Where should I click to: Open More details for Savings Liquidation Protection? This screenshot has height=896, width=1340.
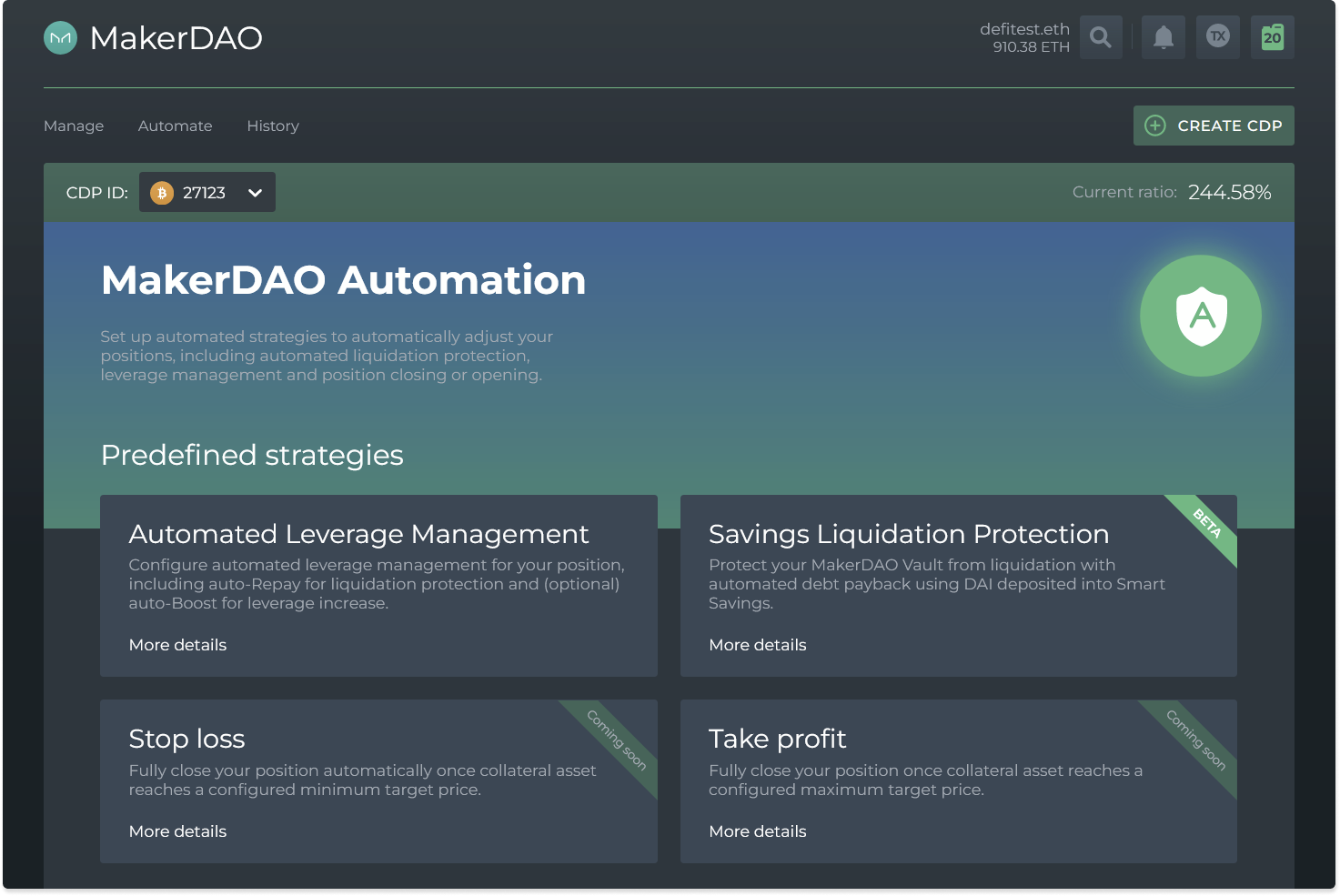[758, 645]
